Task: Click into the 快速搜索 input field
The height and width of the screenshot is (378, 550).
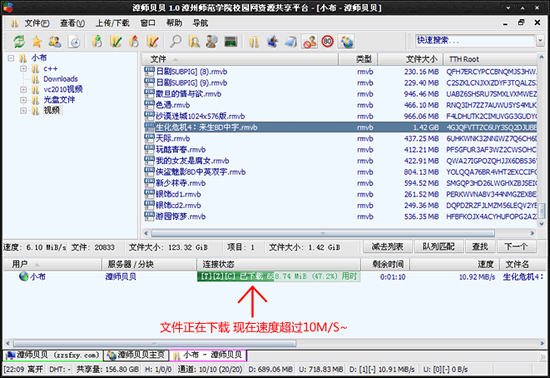Action: pos(475,41)
